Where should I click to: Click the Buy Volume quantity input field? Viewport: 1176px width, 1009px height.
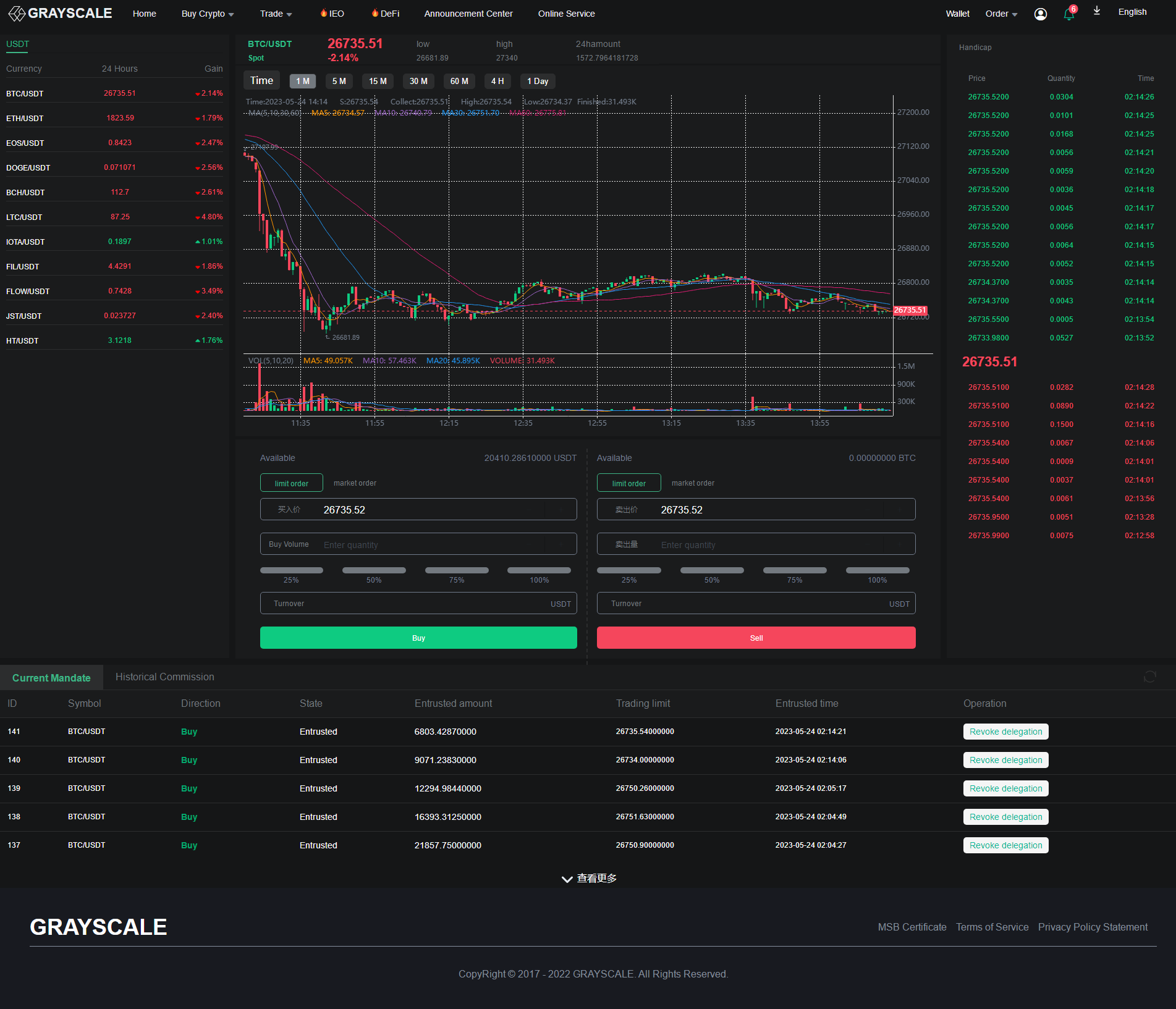coord(433,544)
